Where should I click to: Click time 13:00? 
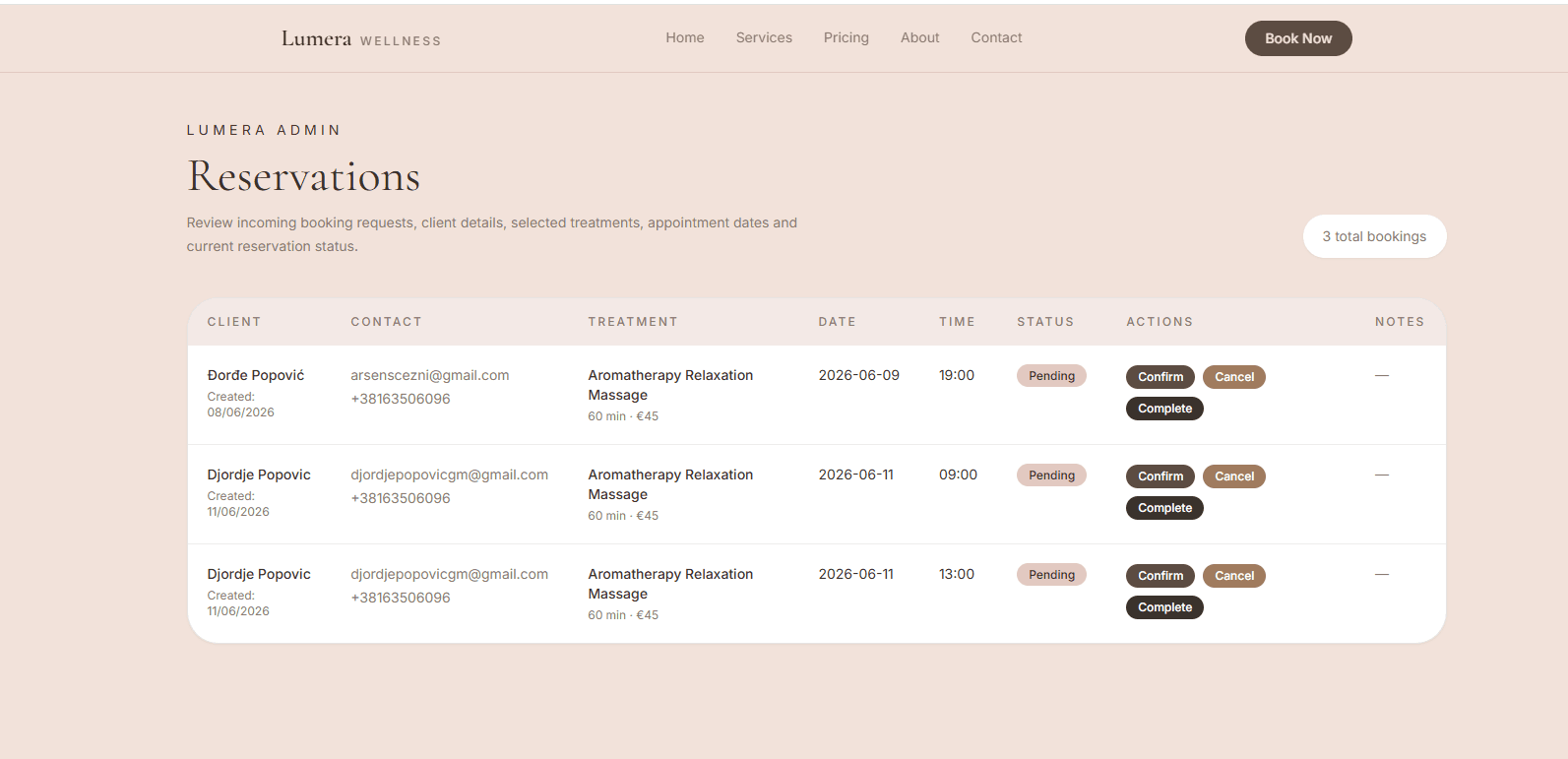click(x=957, y=574)
